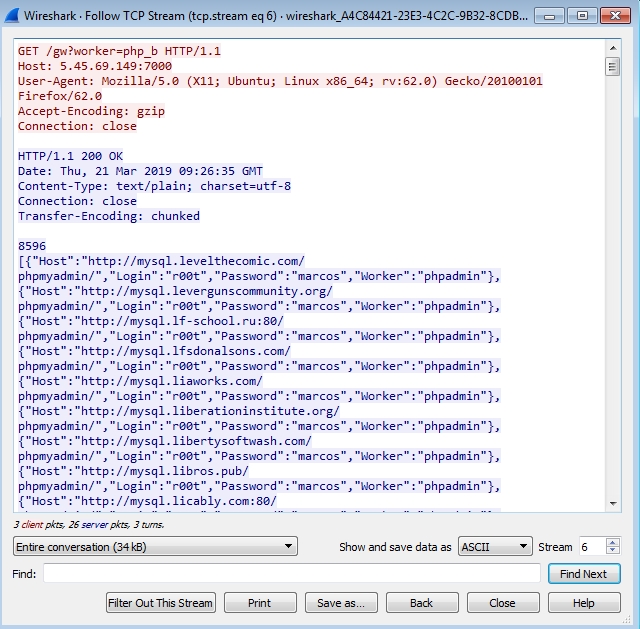Image resolution: width=640 pixels, height=629 pixels.
Task: Click the vertical scrollbar thumb in the stream pane
Action: pyautogui.click(x=612, y=67)
